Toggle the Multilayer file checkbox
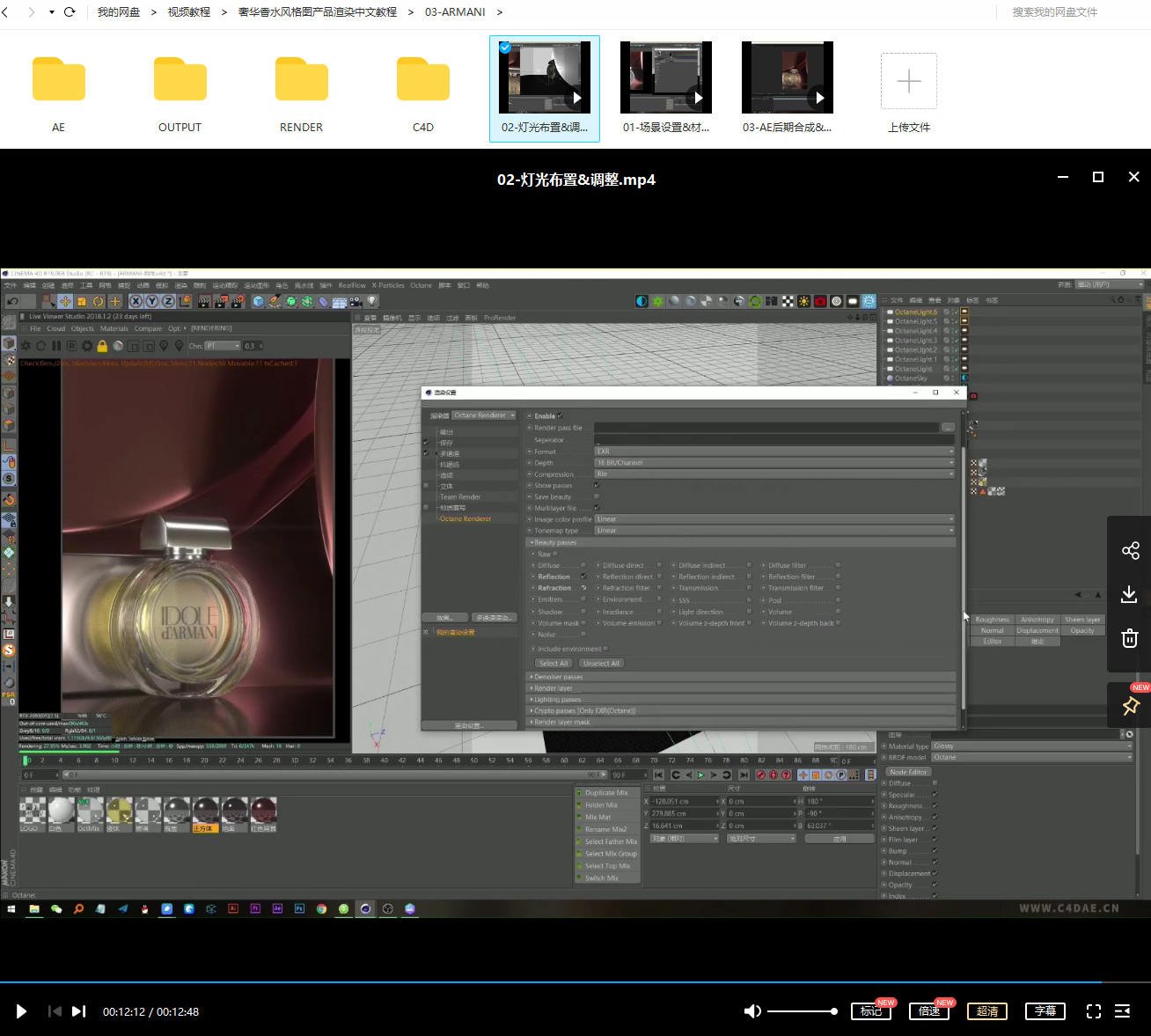Viewport: 1151px width, 1036px height. [x=596, y=508]
